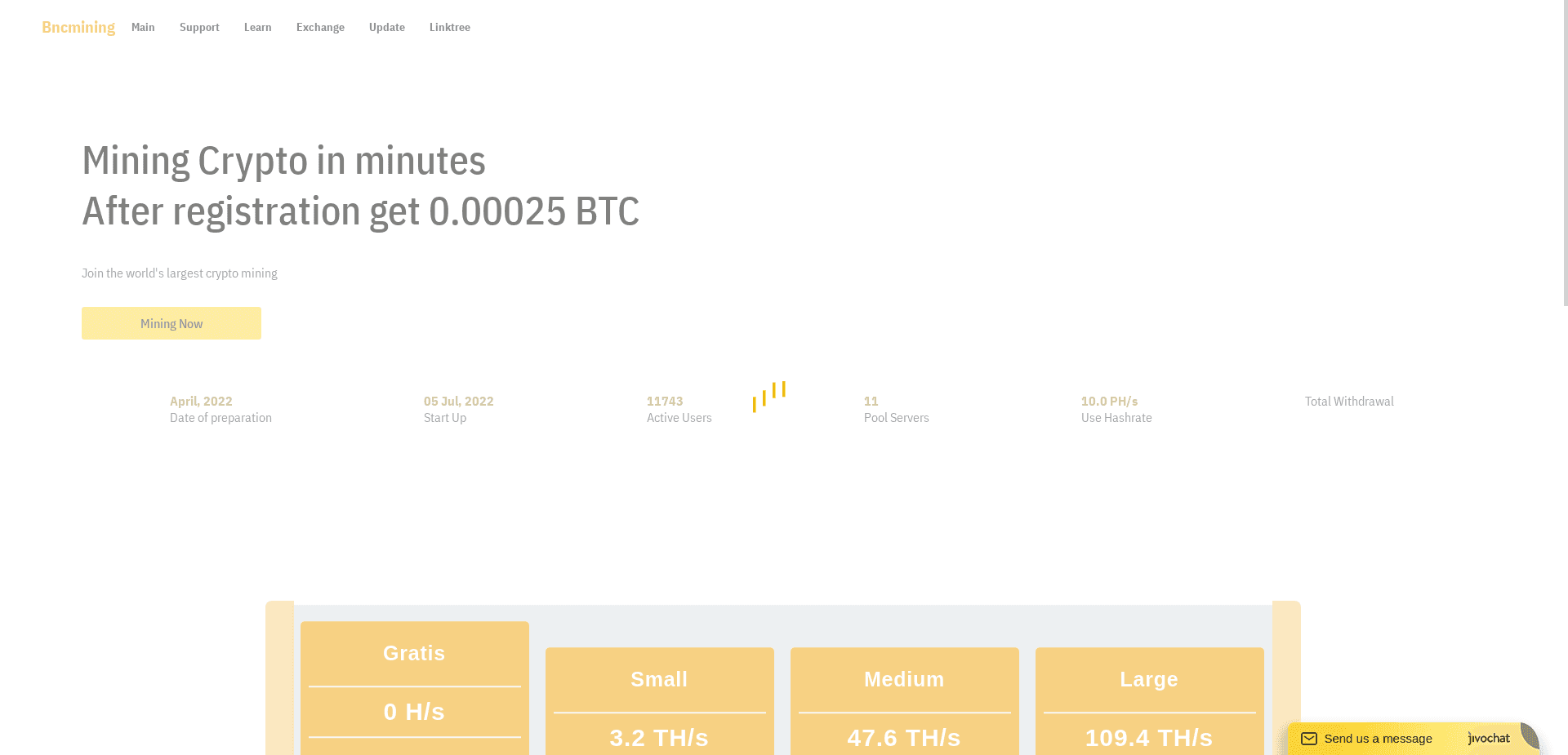The height and width of the screenshot is (755, 1568).
Task: Open the Main navigation page
Action: click(143, 27)
